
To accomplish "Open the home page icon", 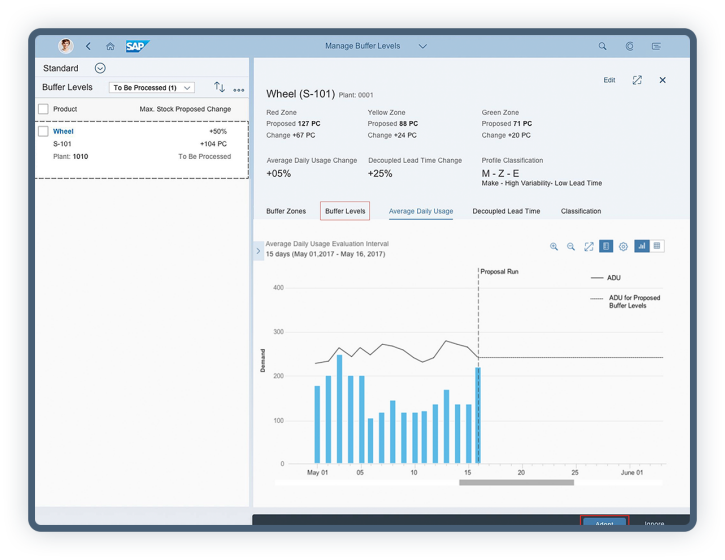I will tap(110, 46).
